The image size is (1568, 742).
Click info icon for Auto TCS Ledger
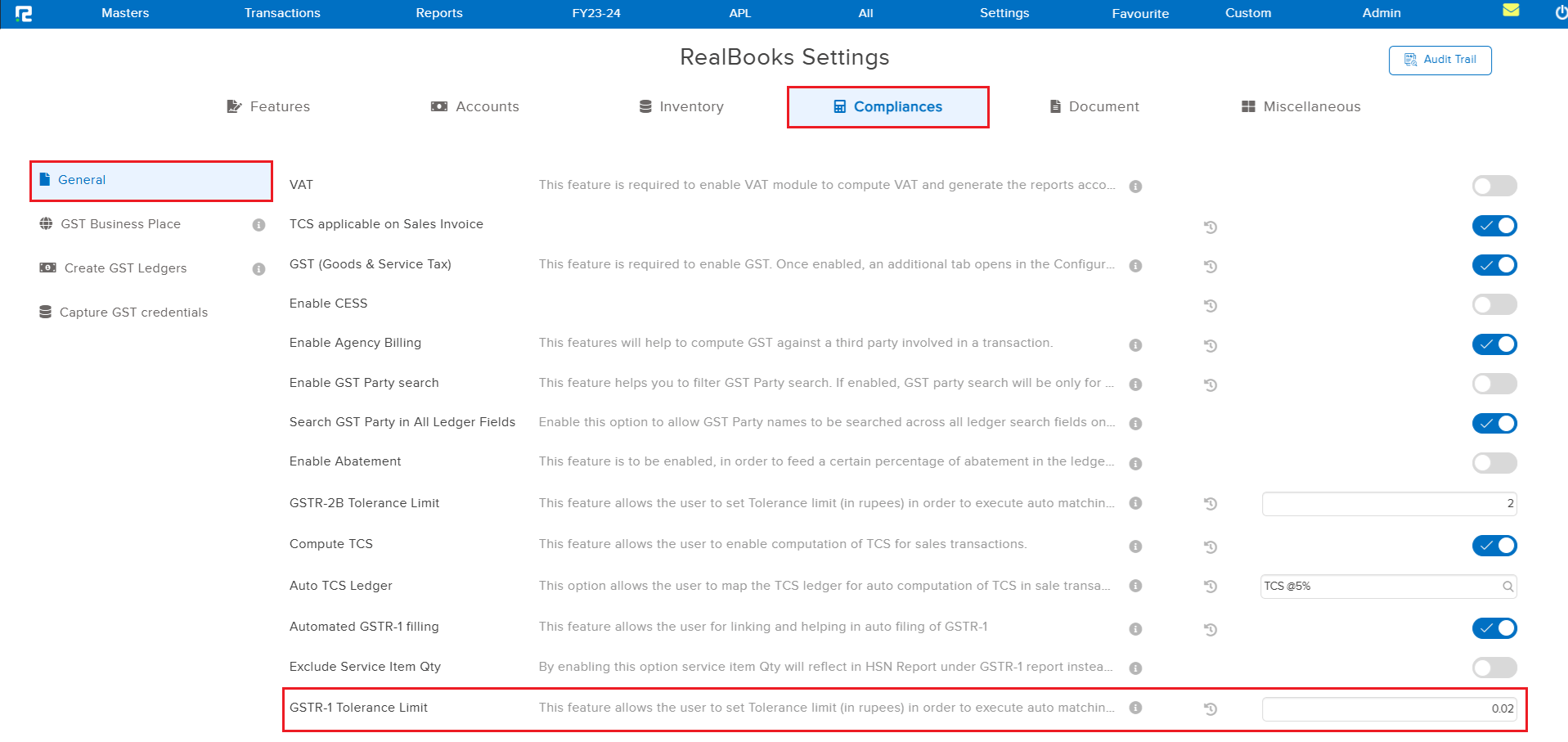coord(1135,586)
